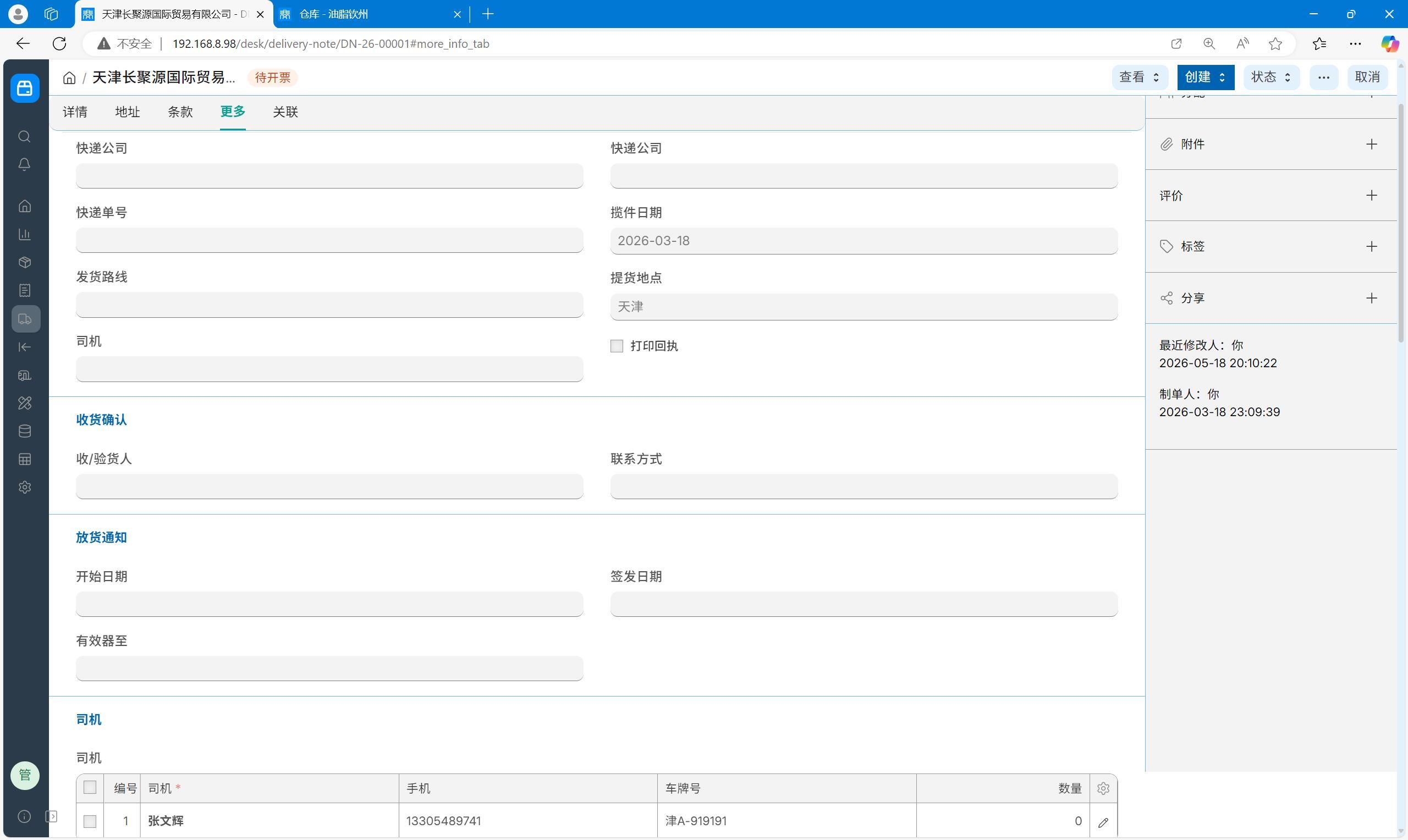
Task: Open a new browser tab
Action: [x=487, y=14]
